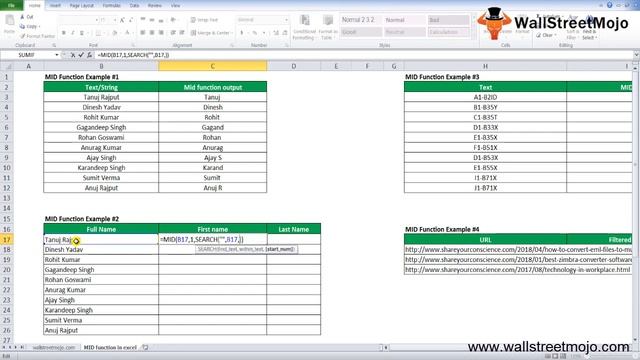
Task: Select the row 17 header
Action: pyautogui.click(x=7, y=239)
